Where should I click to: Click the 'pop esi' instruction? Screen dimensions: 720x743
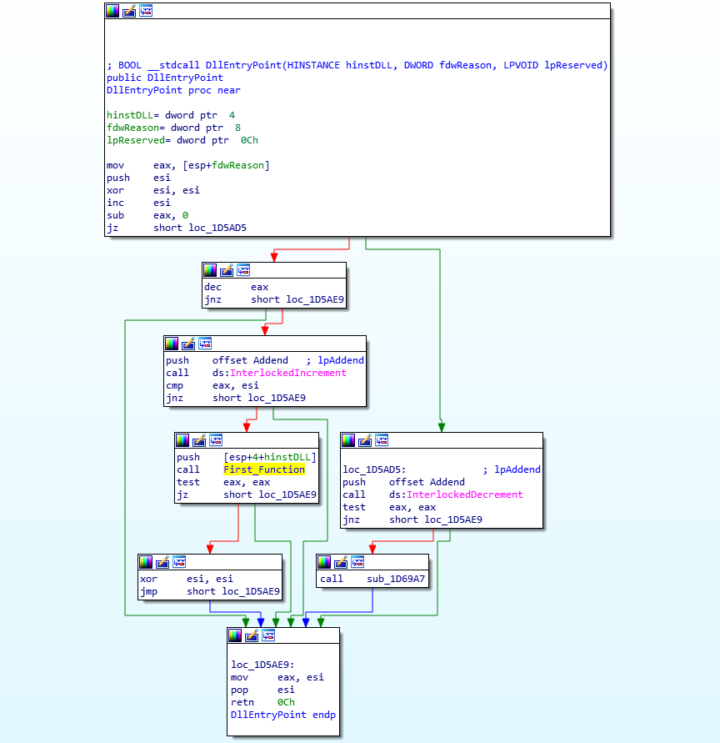(x=263, y=690)
